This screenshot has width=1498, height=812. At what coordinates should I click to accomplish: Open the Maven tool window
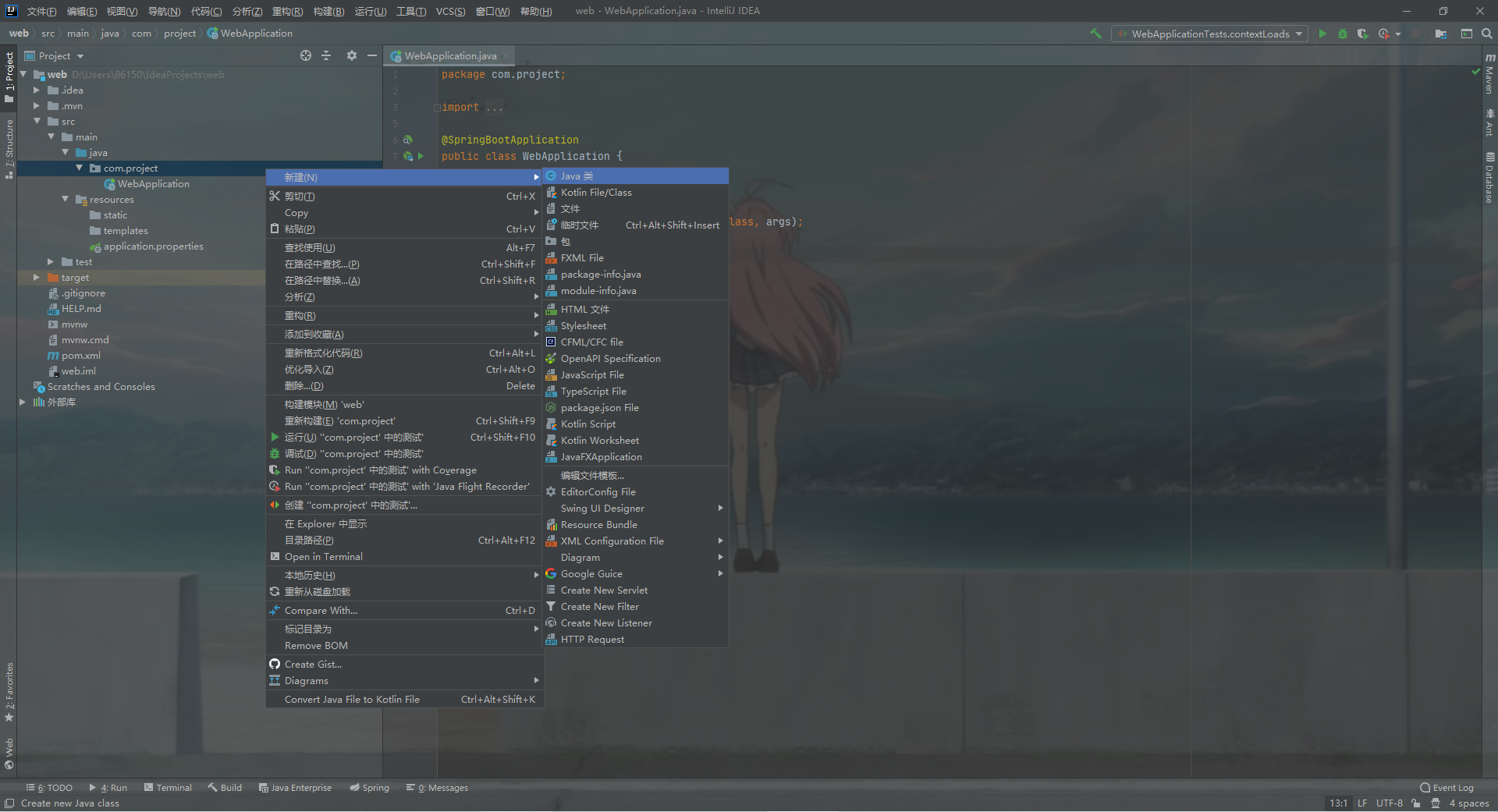[1489, 75]
